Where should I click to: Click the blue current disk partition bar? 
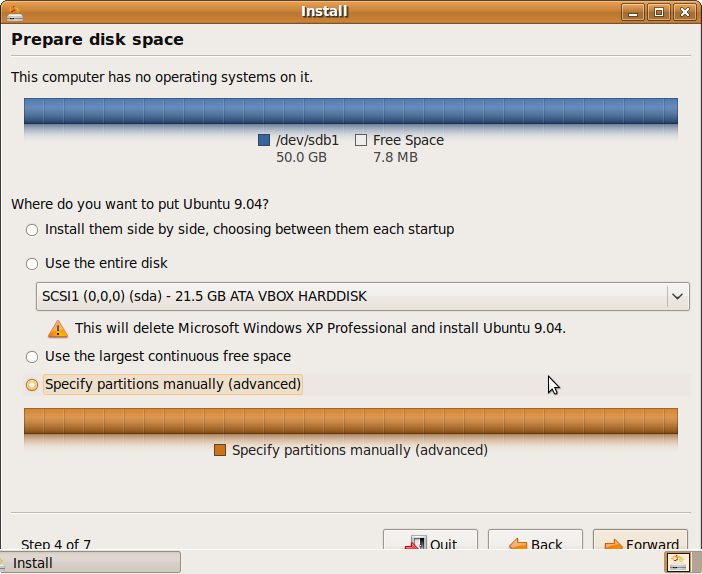(x=351, y=111)
